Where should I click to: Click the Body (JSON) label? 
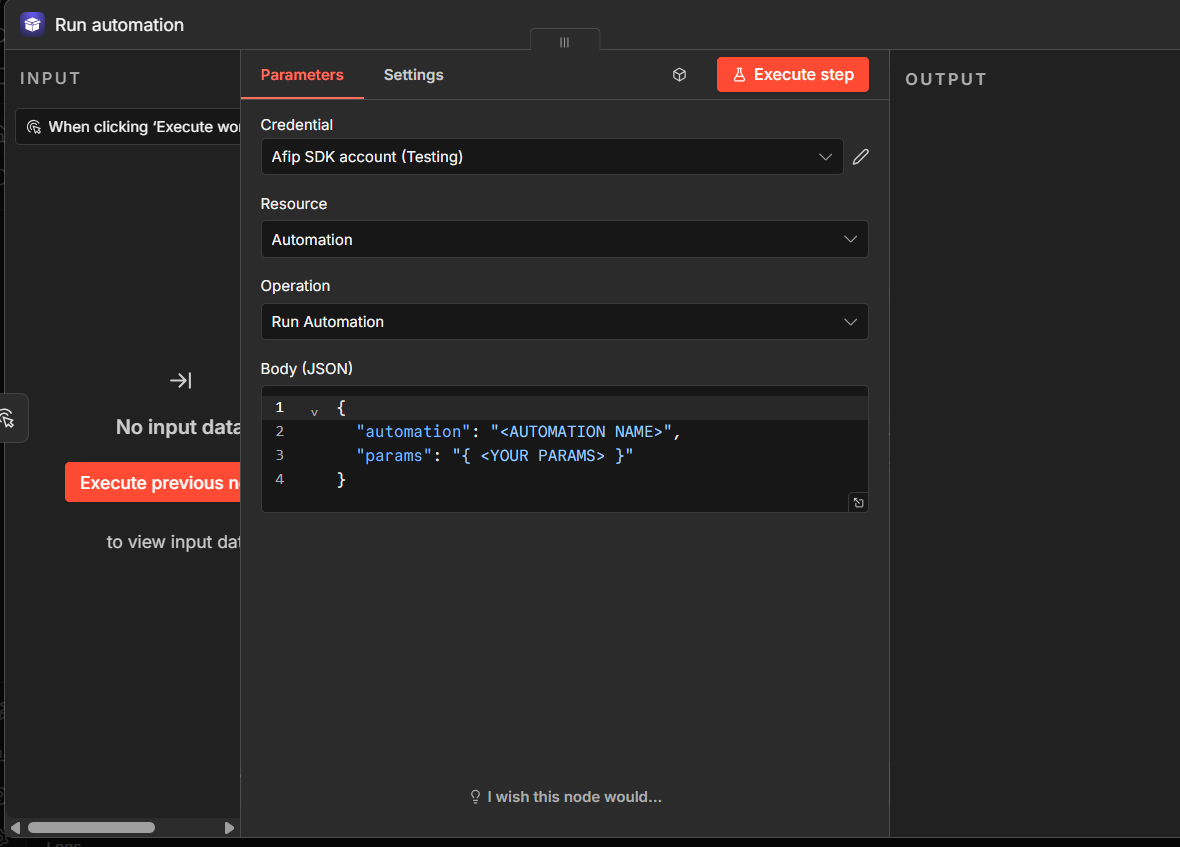pyautogui.click(x=306, y=369)
